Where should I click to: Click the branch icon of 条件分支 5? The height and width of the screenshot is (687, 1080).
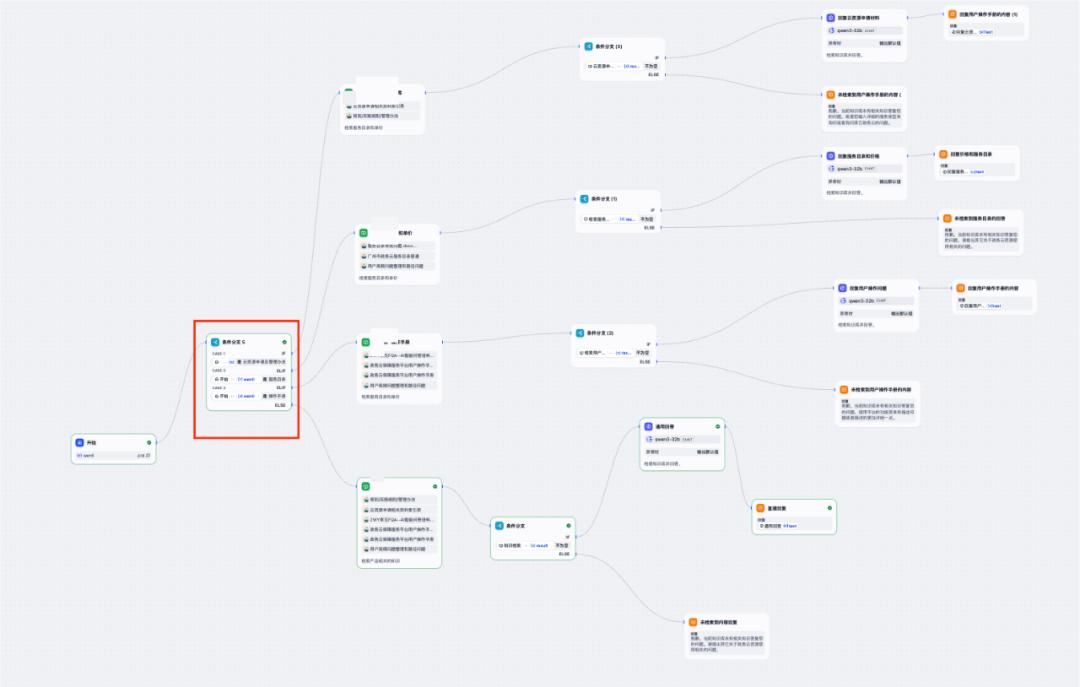(x=214, y=341)
